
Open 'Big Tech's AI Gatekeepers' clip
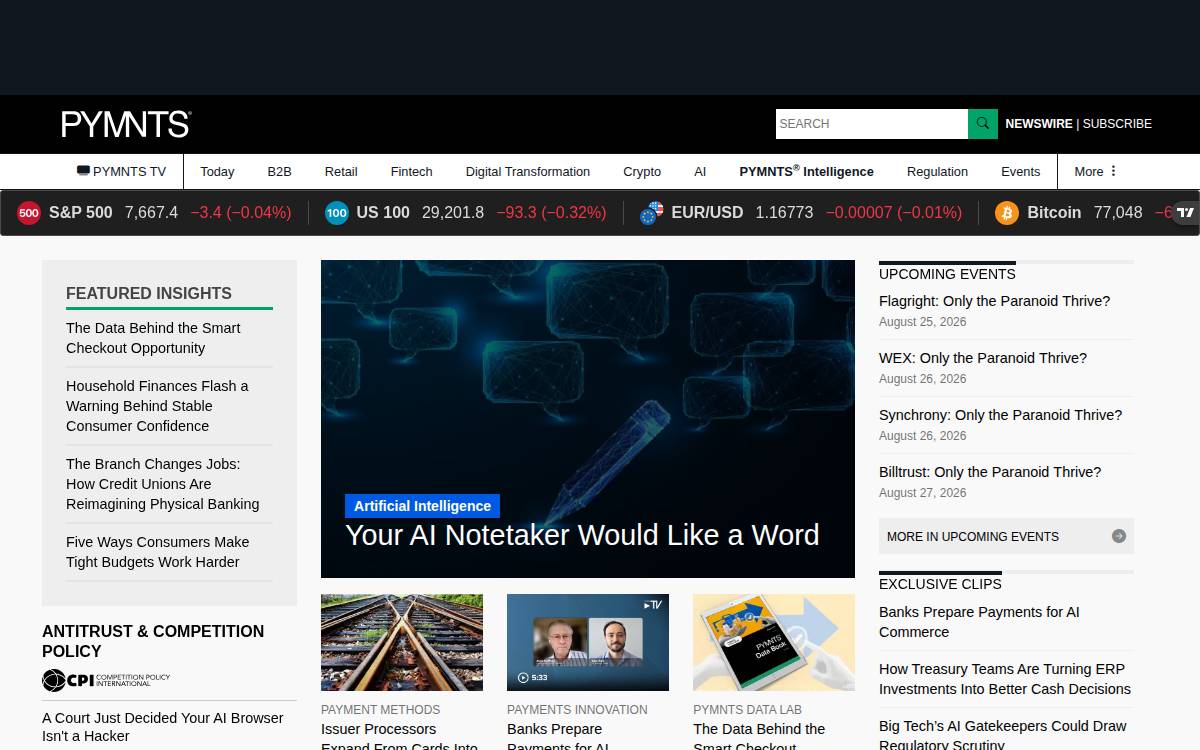1002,735
